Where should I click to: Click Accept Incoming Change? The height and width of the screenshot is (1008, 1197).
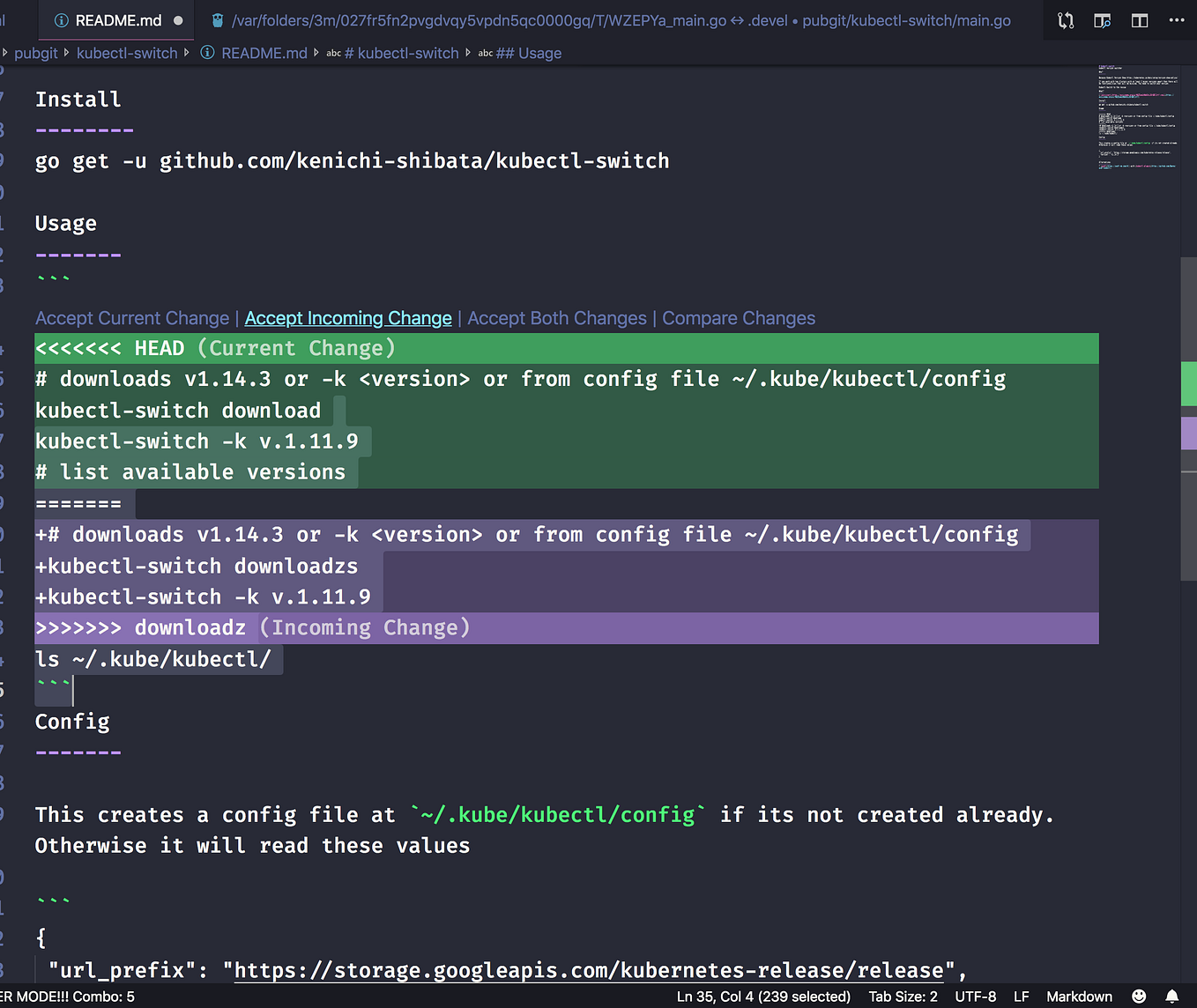(347, 318)
